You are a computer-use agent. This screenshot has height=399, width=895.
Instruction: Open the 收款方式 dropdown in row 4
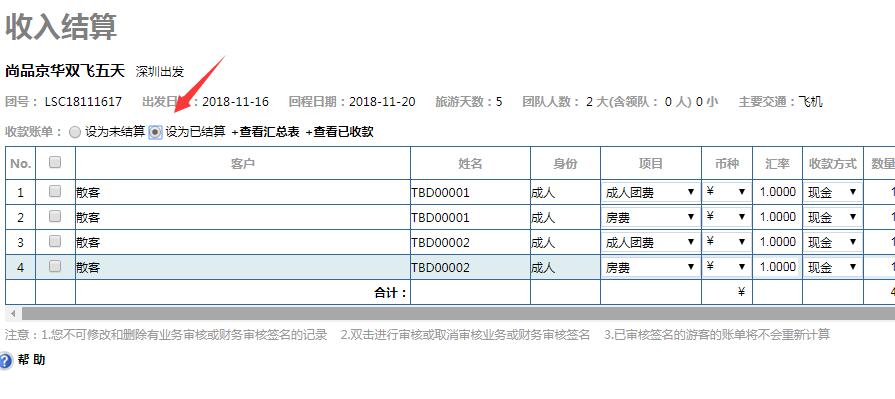tap(832, 267)
